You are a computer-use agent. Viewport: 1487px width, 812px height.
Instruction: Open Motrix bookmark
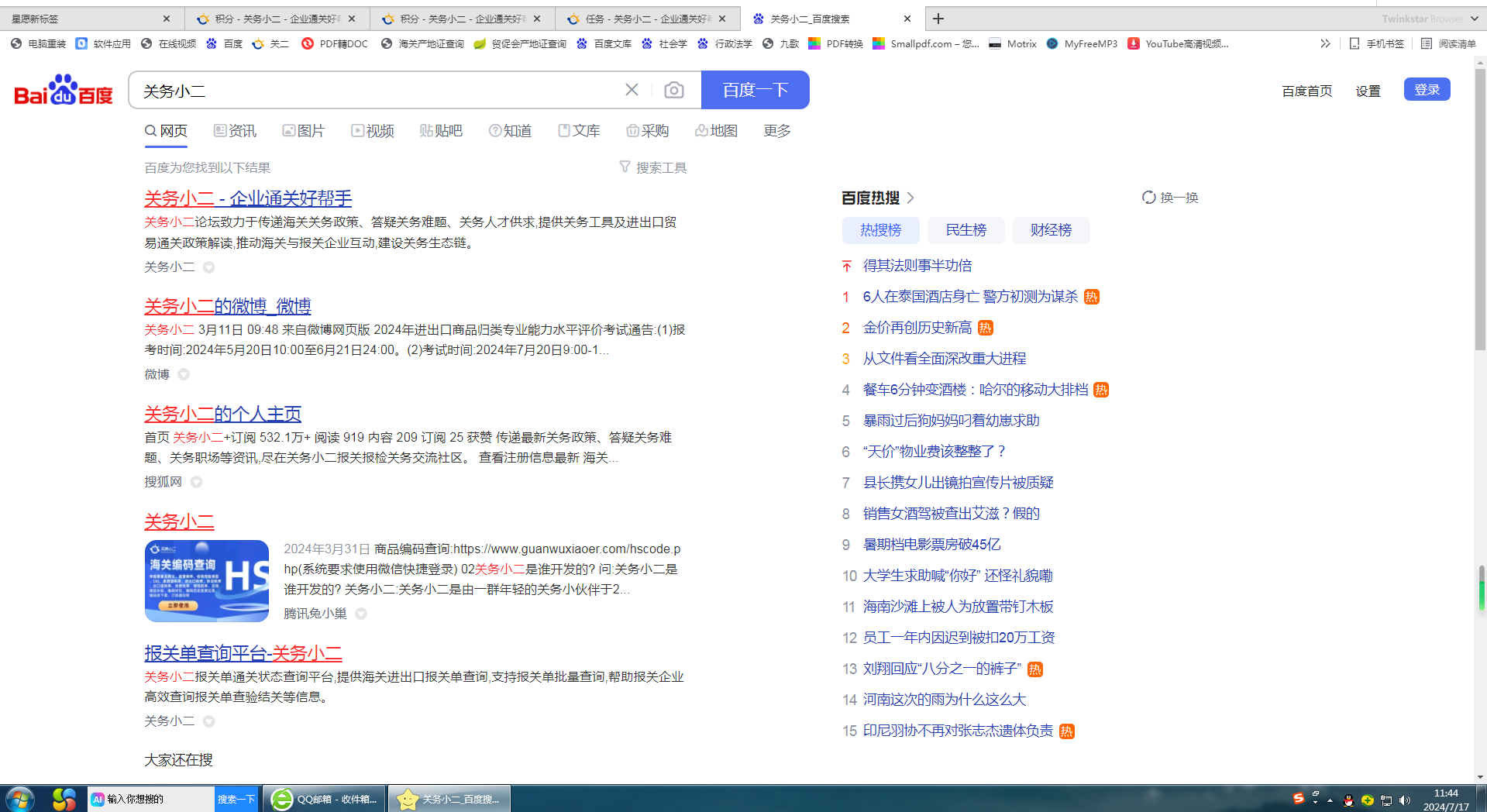pos(1013,44)
